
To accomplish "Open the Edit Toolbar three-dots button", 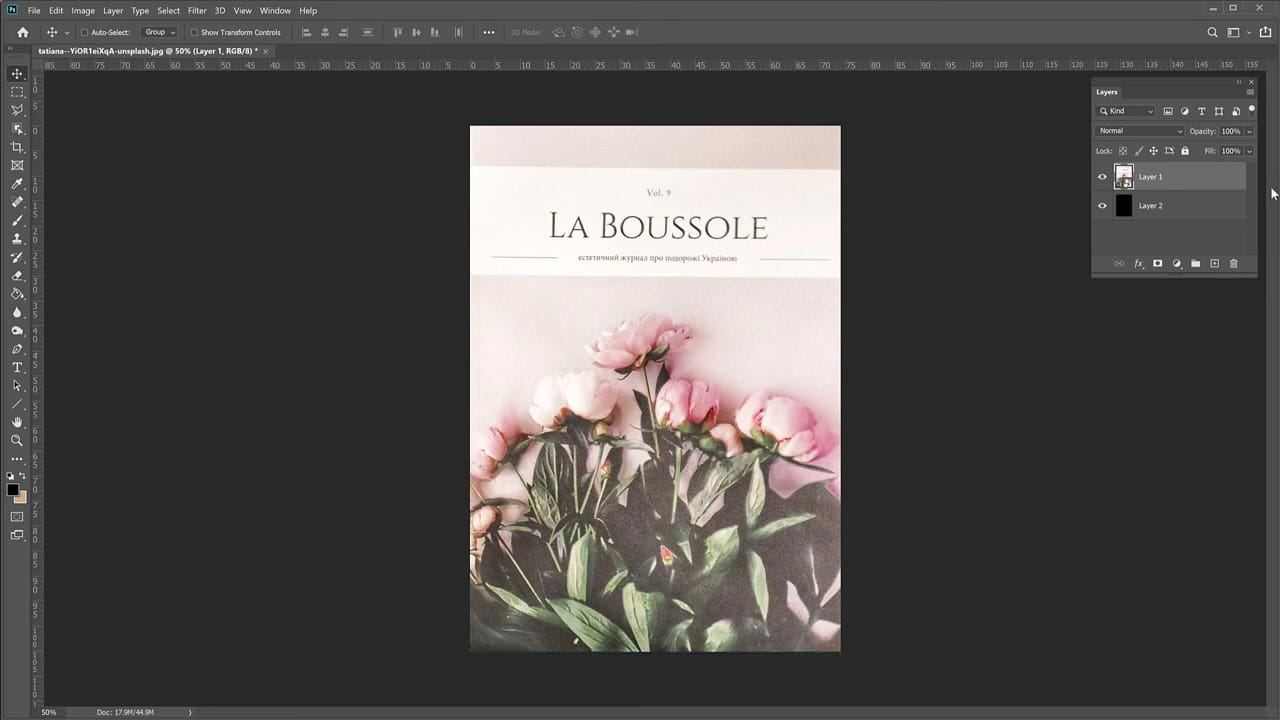I will (x=17, y=459).
